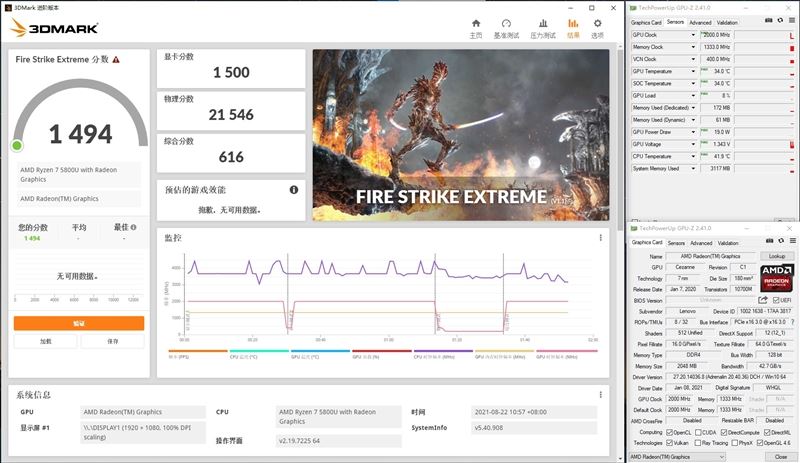Open the monitoring panel three-dot menu
800x463 pixels.
coord(600,238)
